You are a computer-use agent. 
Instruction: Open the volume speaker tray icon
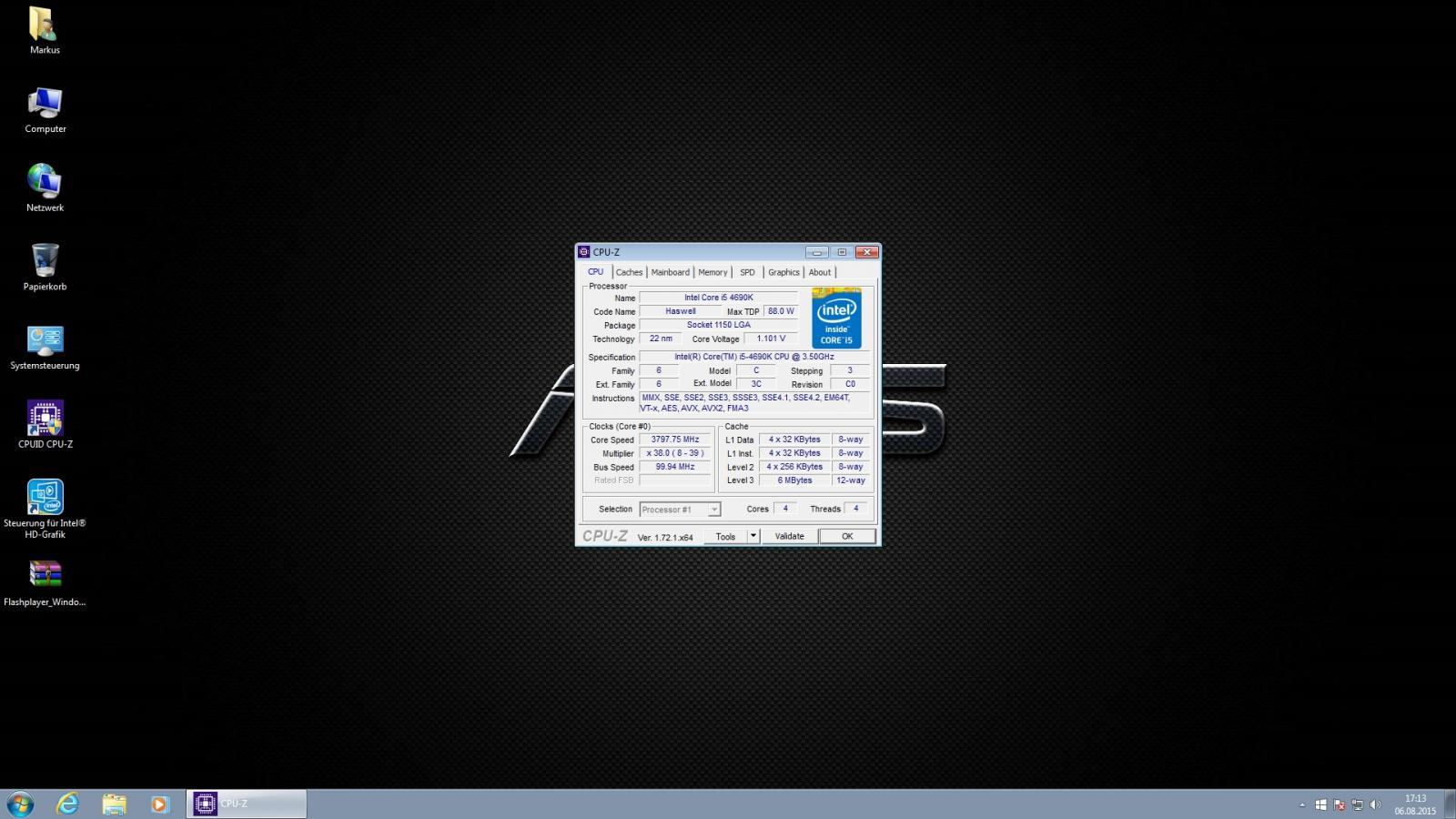pyautogui.click(x=1375, y=805)
